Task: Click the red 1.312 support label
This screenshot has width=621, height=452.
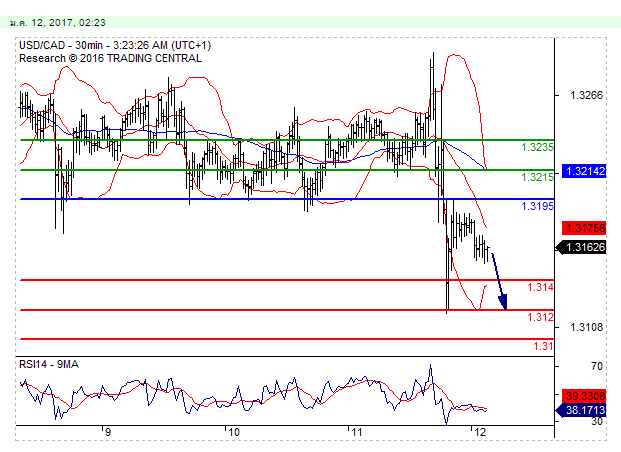Action: [540, 317]
